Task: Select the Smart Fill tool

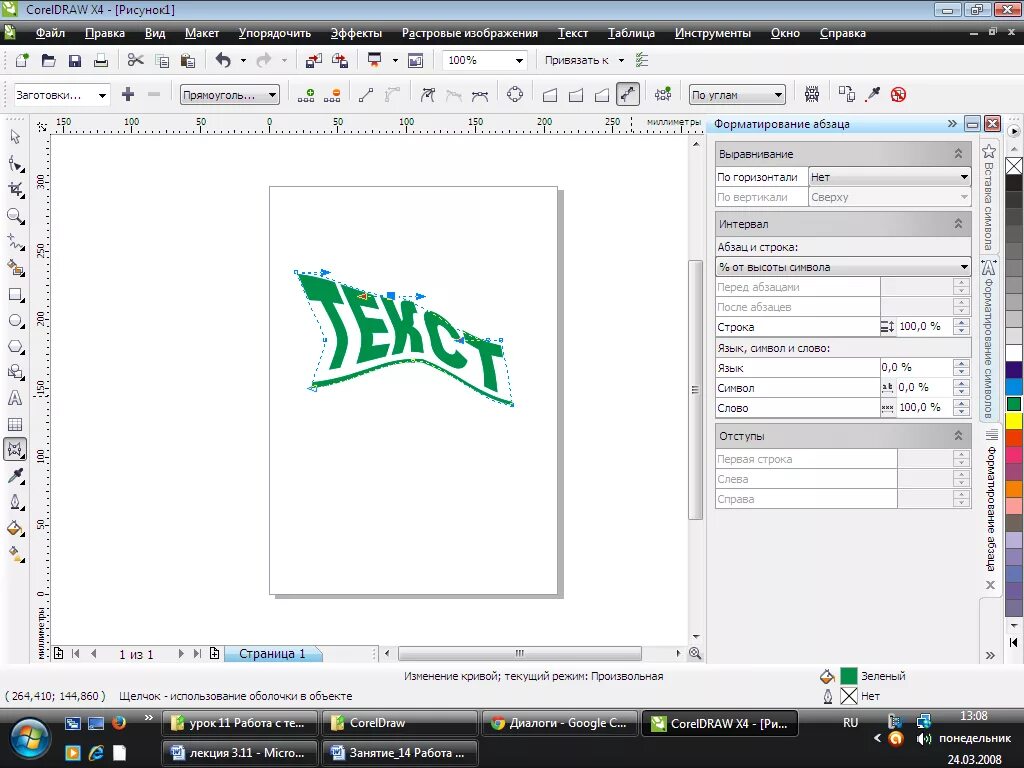Action: point(15,268)
